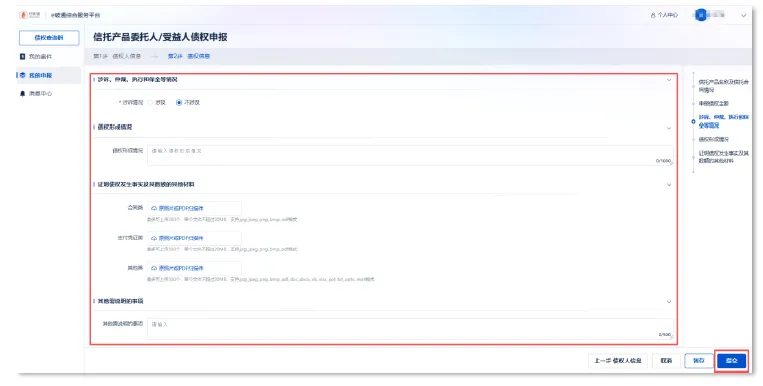Collapse the 涉诉、仲裁、执行和保全等情况 section
Image resolution: width=763 pixels, height=386 pixels.
(669, 80)
